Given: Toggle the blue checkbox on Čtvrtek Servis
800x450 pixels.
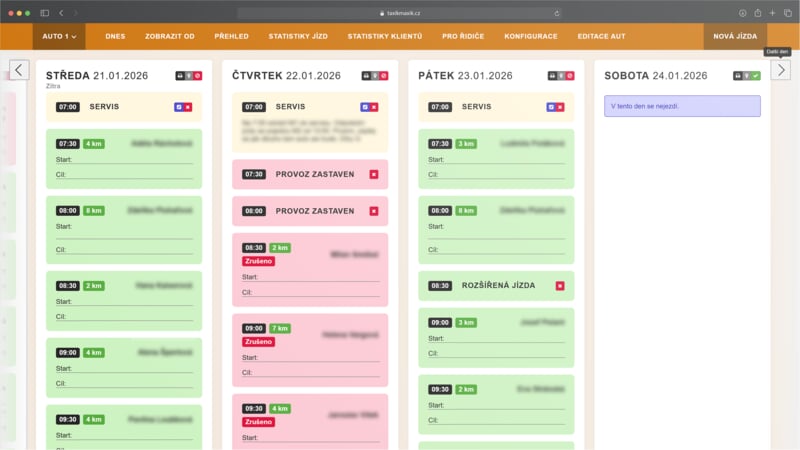Looking at the screenshot, I should [365, 107].
